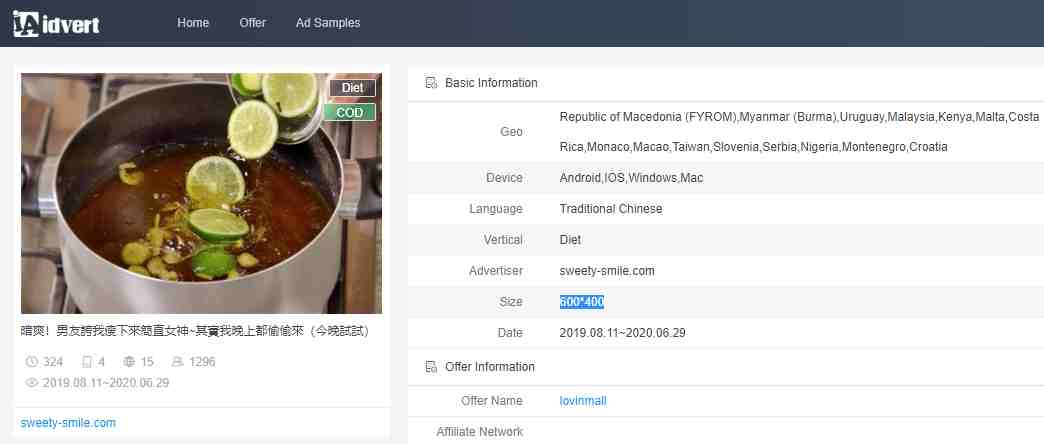Screen dimensions: 1044x444
Task: Go to the Offer page
Action: tap(252, 23)
